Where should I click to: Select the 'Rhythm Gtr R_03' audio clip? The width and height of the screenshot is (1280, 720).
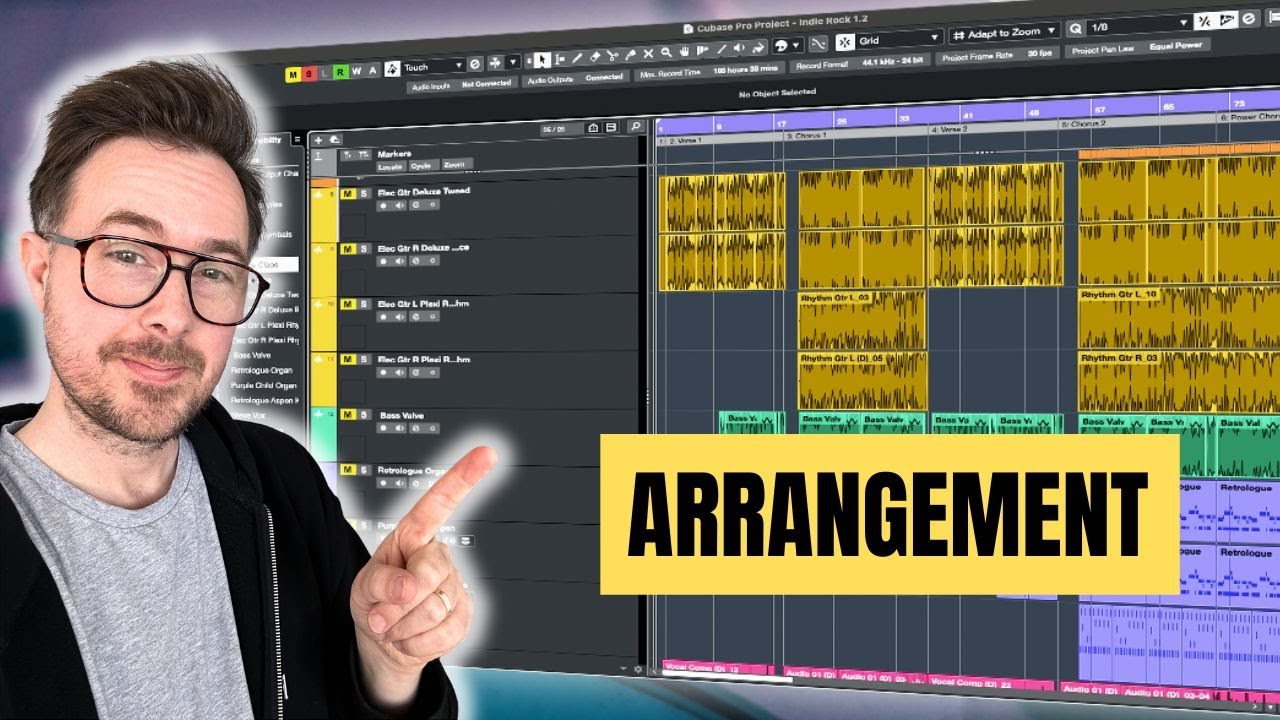tap(1179, 380)
